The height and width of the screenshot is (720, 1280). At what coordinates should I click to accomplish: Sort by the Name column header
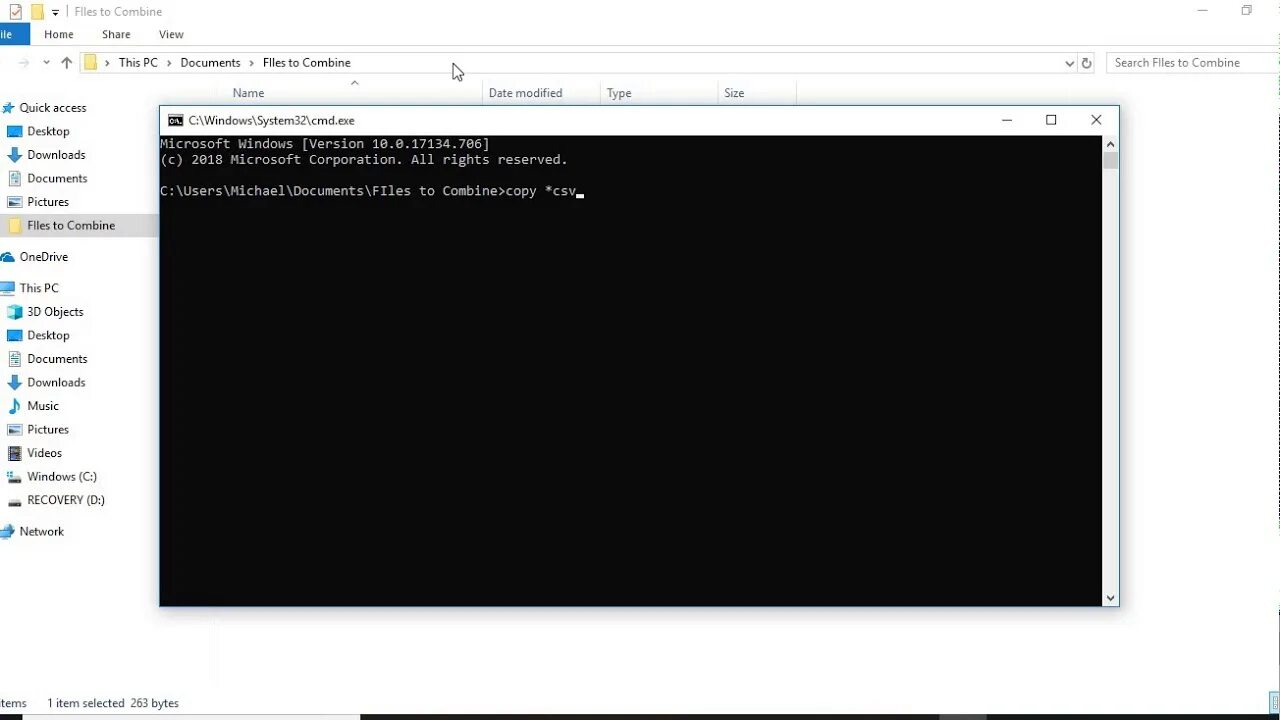[249, 93]
